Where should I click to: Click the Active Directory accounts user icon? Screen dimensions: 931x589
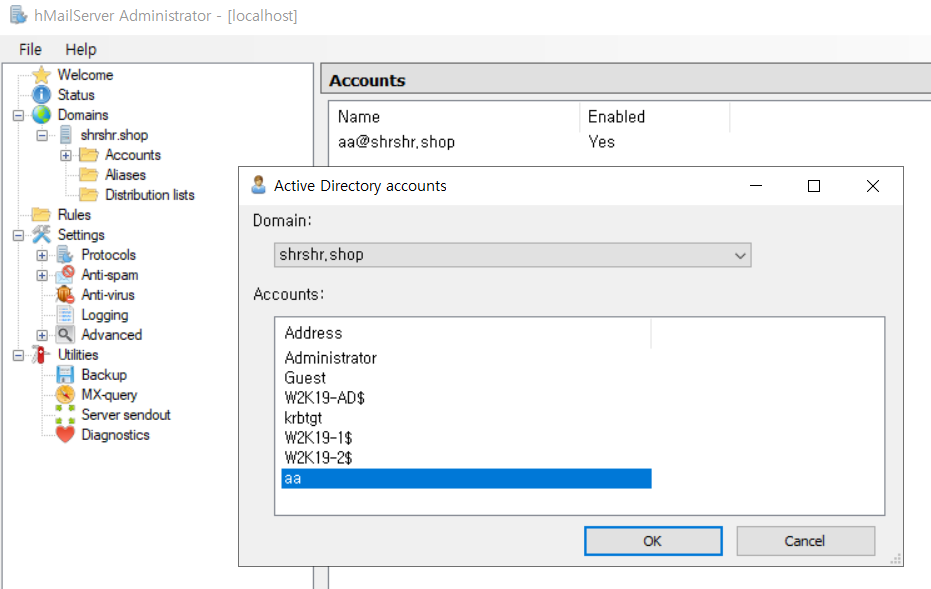258,185
